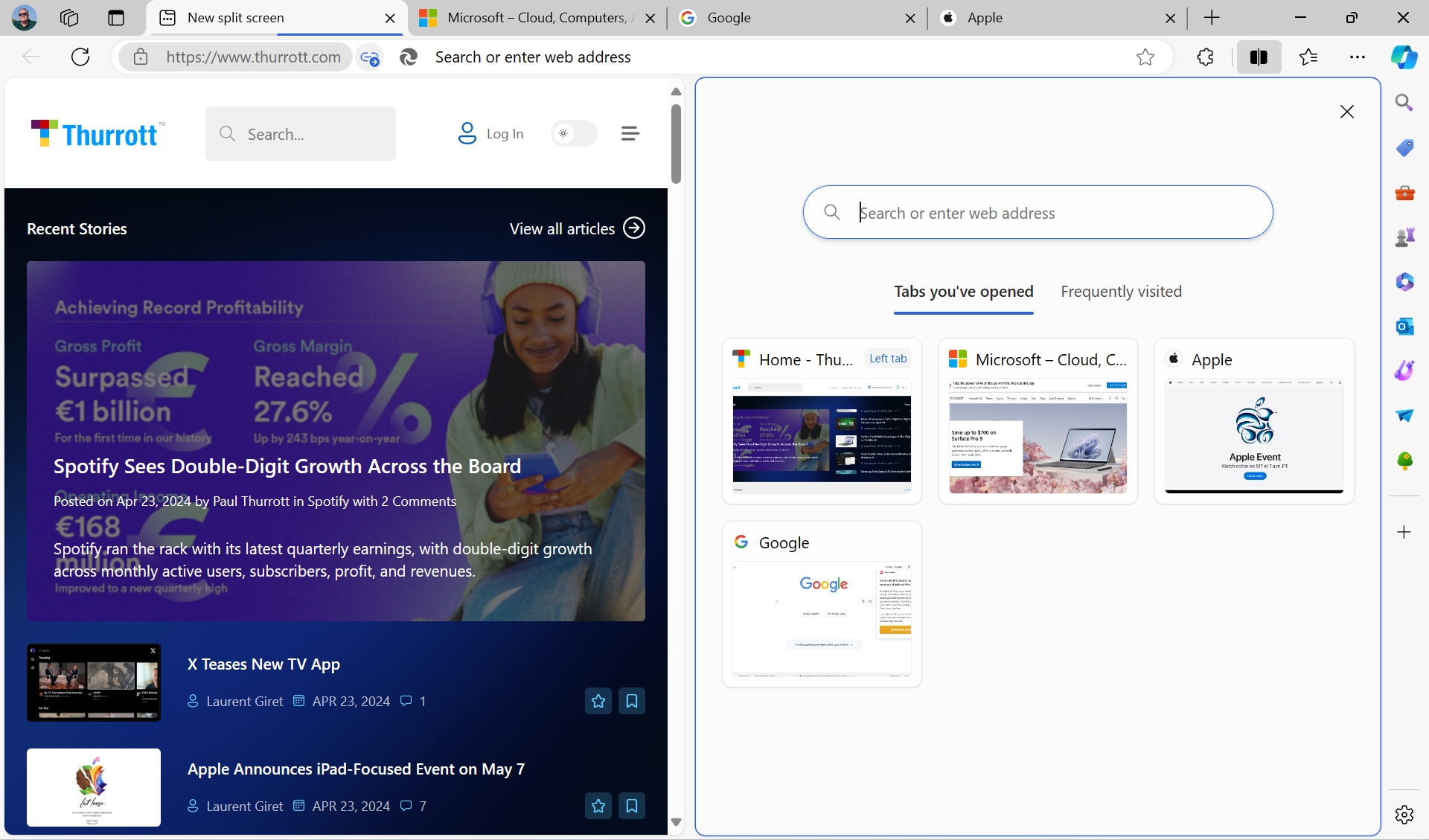Open the Favorites star-list icon

[x=1308, y=57]
